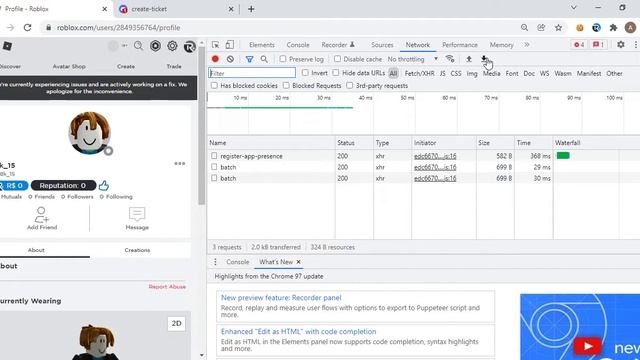Click the thumbs up reputation icon
The height and width of the screenshot is (360, 640).
point(104,186)
